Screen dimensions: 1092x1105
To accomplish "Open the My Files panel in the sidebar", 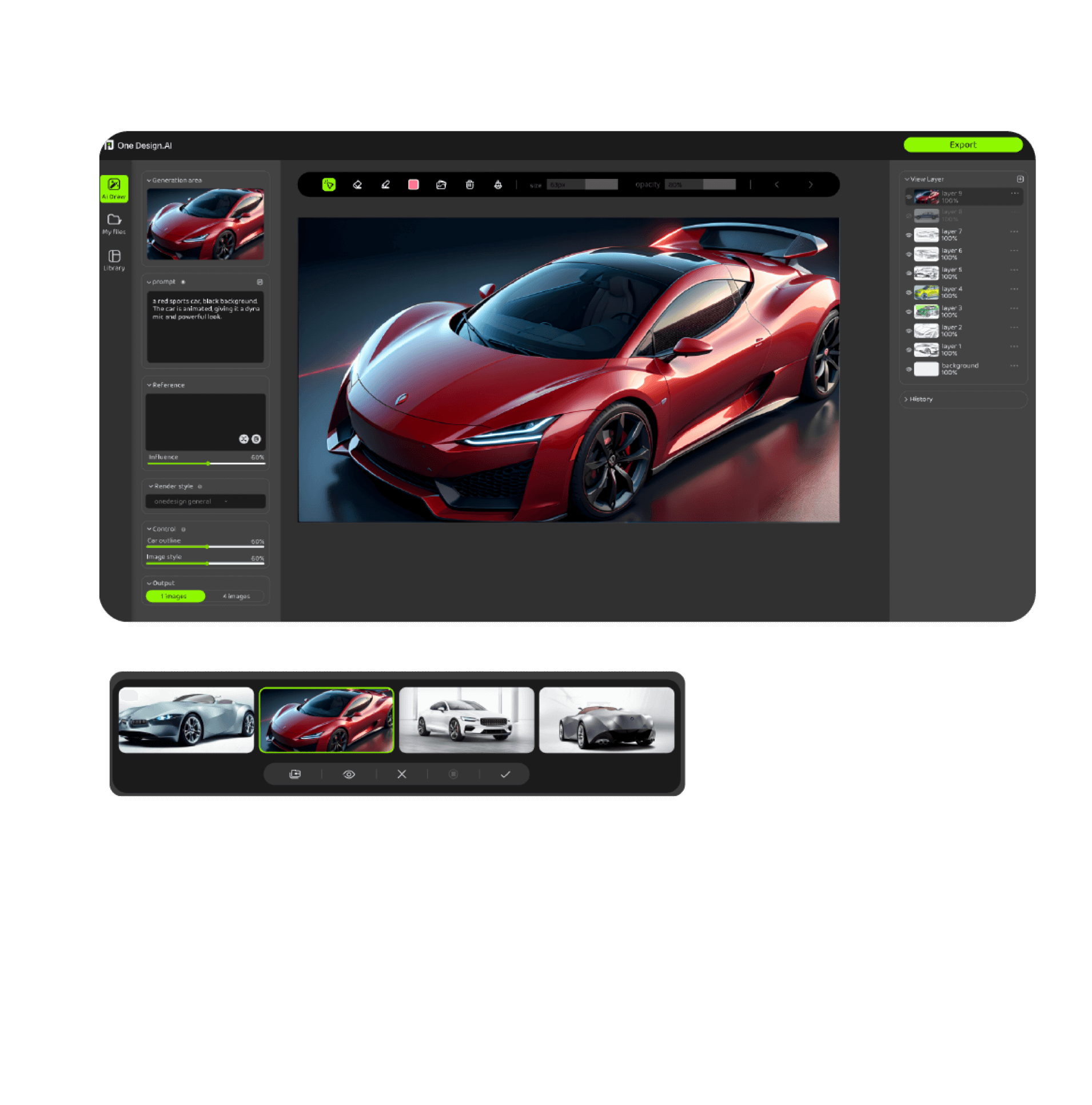I will (114, 223).
